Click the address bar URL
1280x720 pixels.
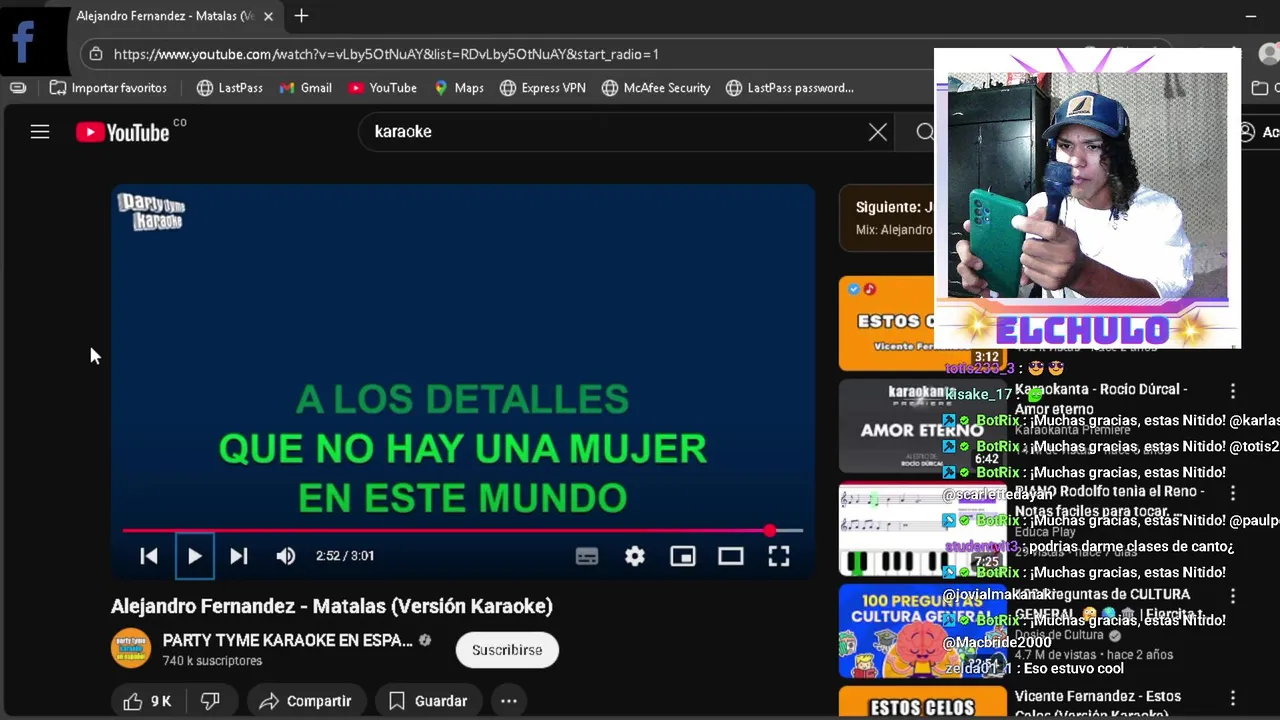[386, 54]
